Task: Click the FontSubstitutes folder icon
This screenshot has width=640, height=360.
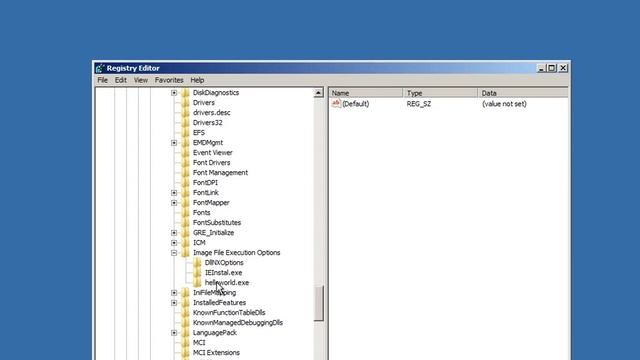Action: tap(185, 223)
